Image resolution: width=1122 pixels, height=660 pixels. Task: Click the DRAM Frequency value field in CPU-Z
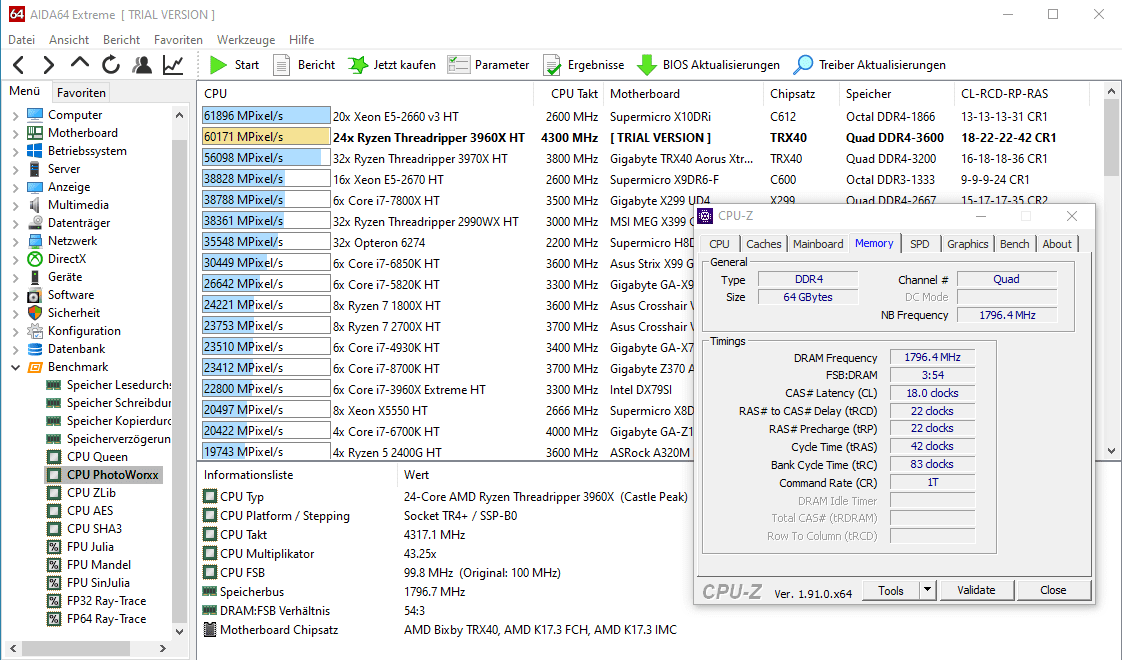(932, 357)
